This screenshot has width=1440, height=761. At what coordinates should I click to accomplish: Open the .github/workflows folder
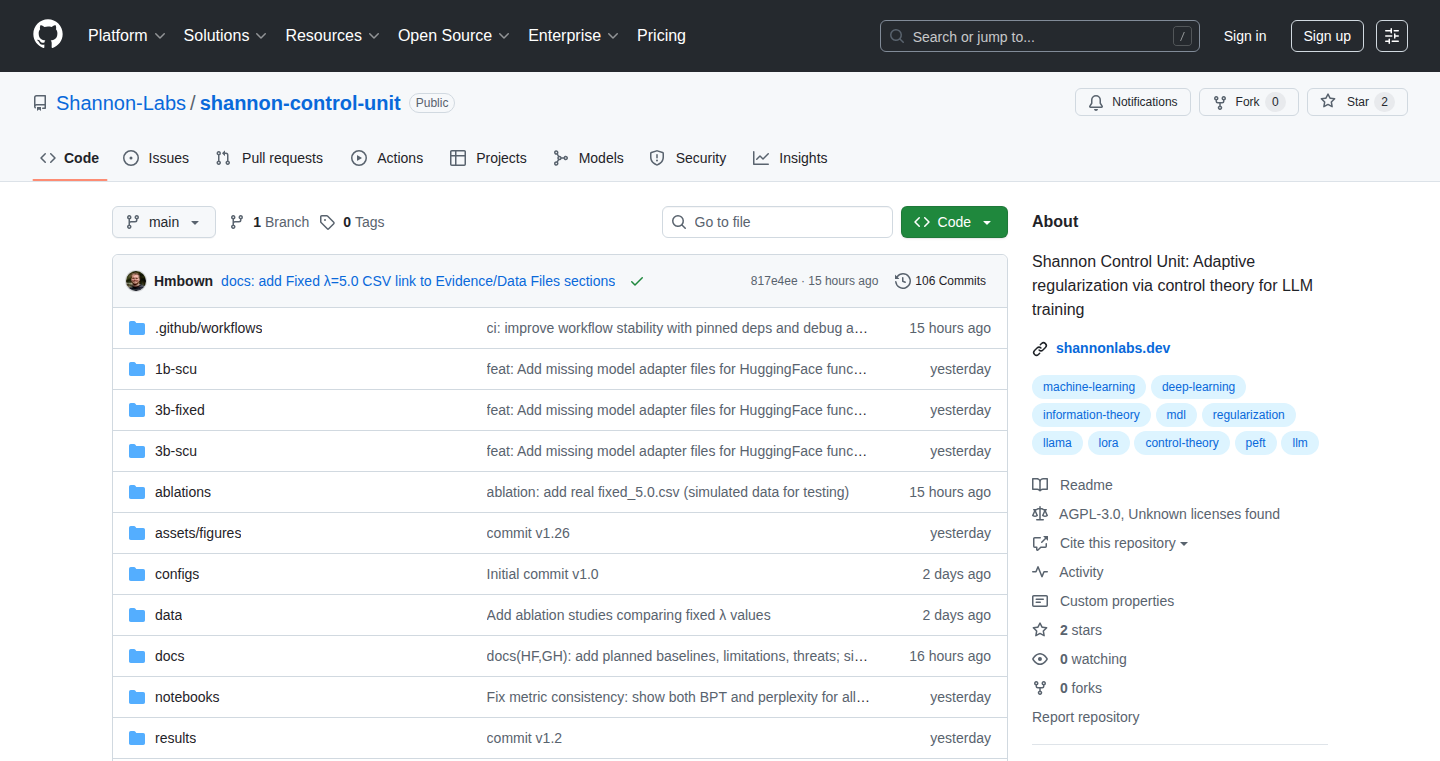point(208,328)
